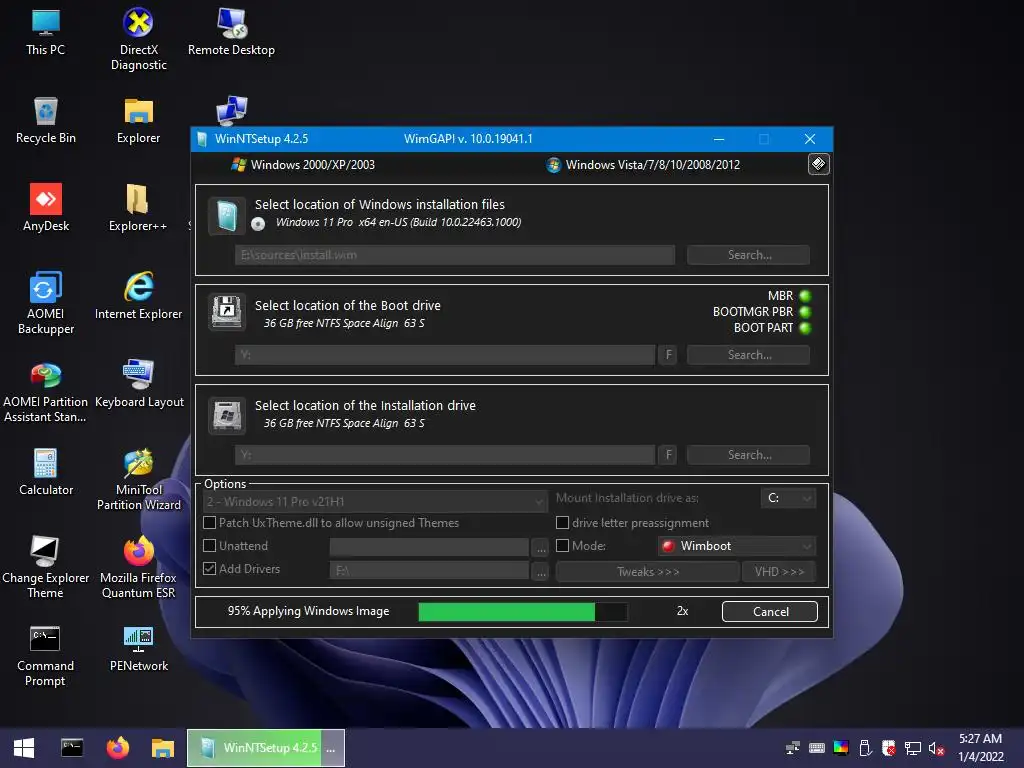1024x768 pixels.
Task: Toggle the Mode checkbox
Action: click(562, 545)
